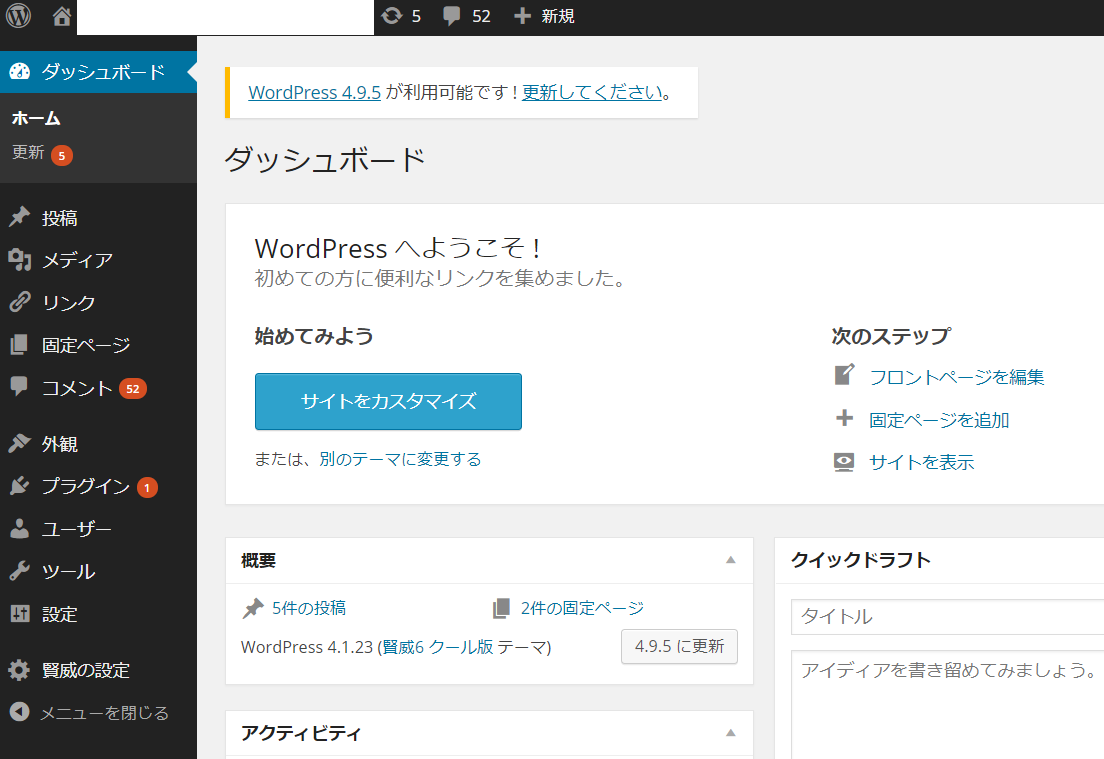This screenshot has height=759, width=1104.
Task: Collapse the 概要 widget with its triangle
Action: [731, 560]
